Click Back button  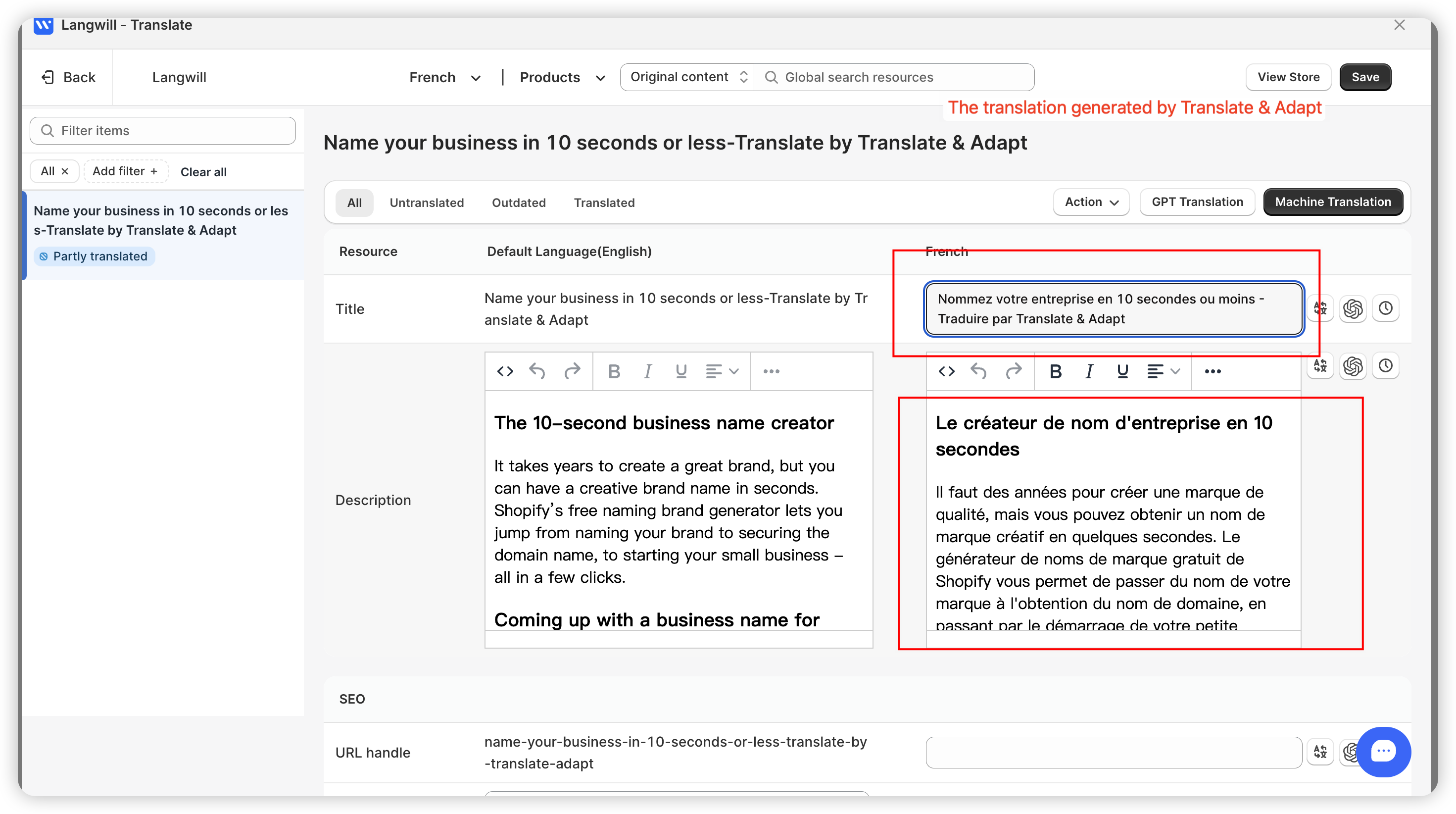pos(68,78)
